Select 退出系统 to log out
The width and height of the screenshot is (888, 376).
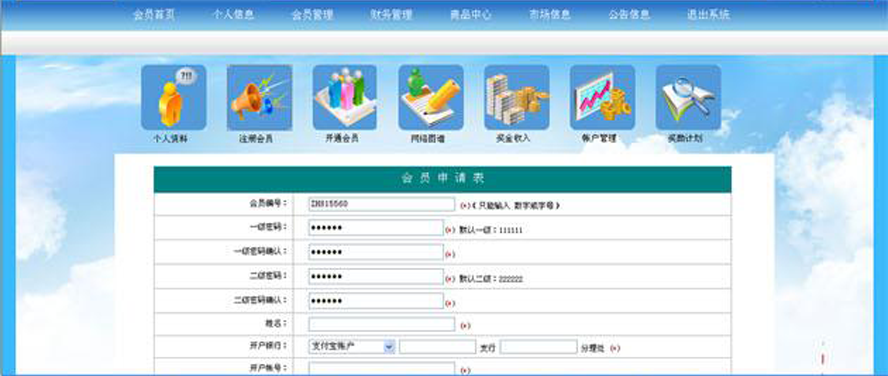pyautogui.click(x=708, y=15)
